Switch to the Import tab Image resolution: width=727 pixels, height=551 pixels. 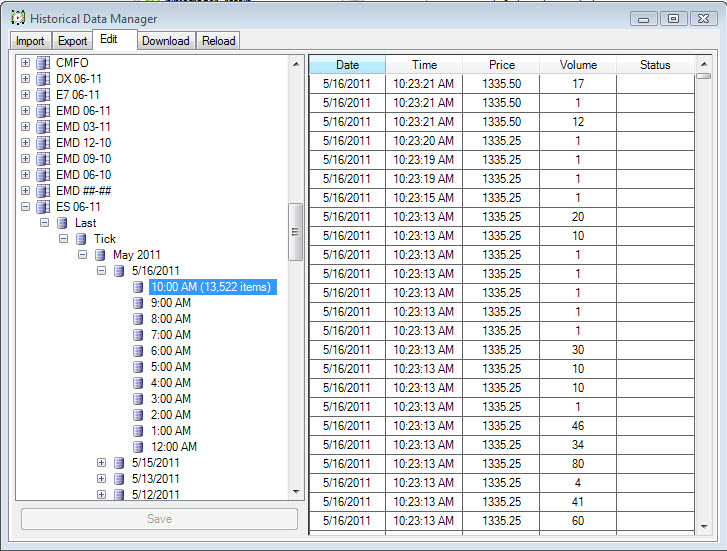31,41
